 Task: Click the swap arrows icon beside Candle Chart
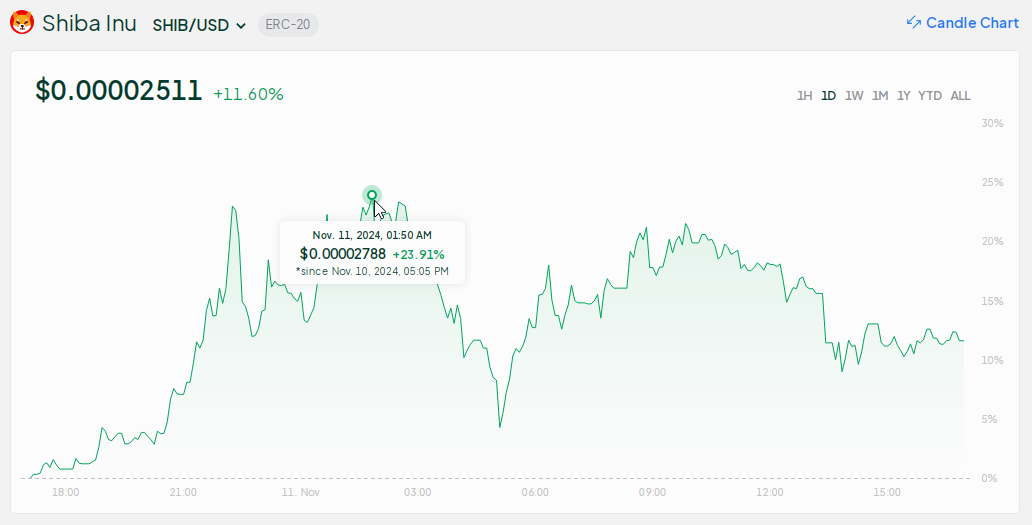[x=913, y=23]
